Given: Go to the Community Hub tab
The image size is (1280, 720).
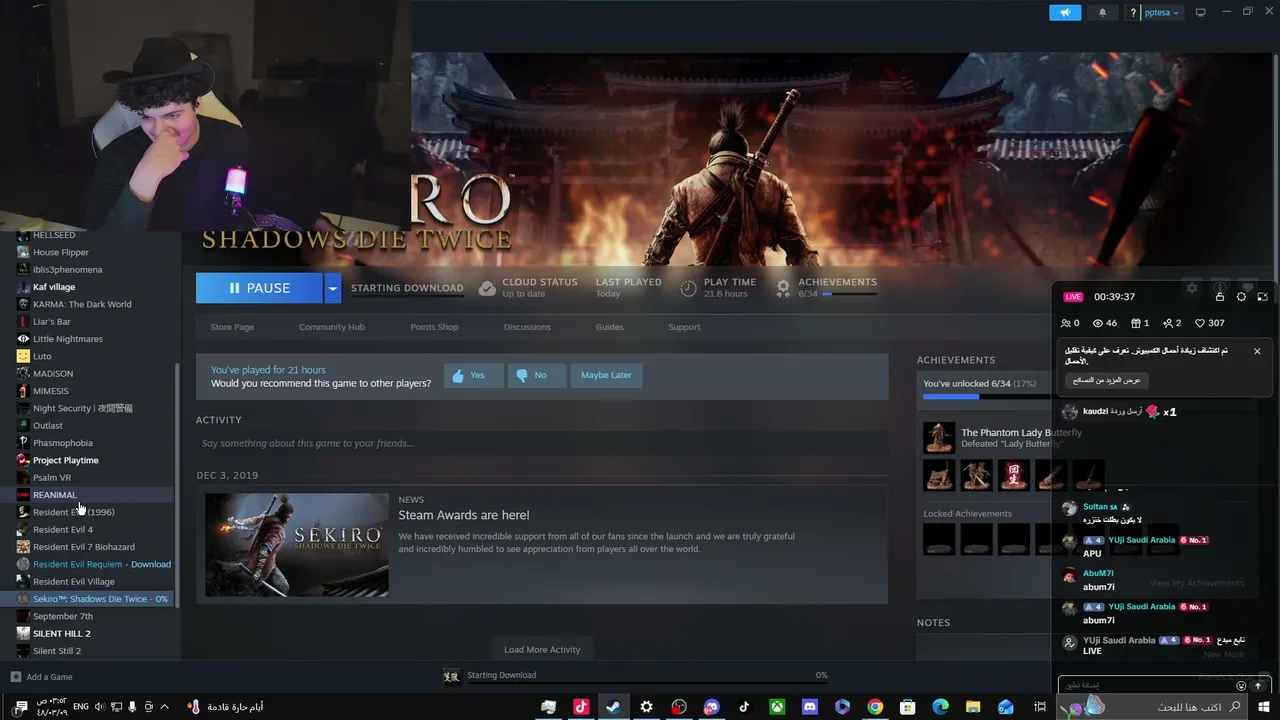Looking at the screenshot, I should (332, 327).
